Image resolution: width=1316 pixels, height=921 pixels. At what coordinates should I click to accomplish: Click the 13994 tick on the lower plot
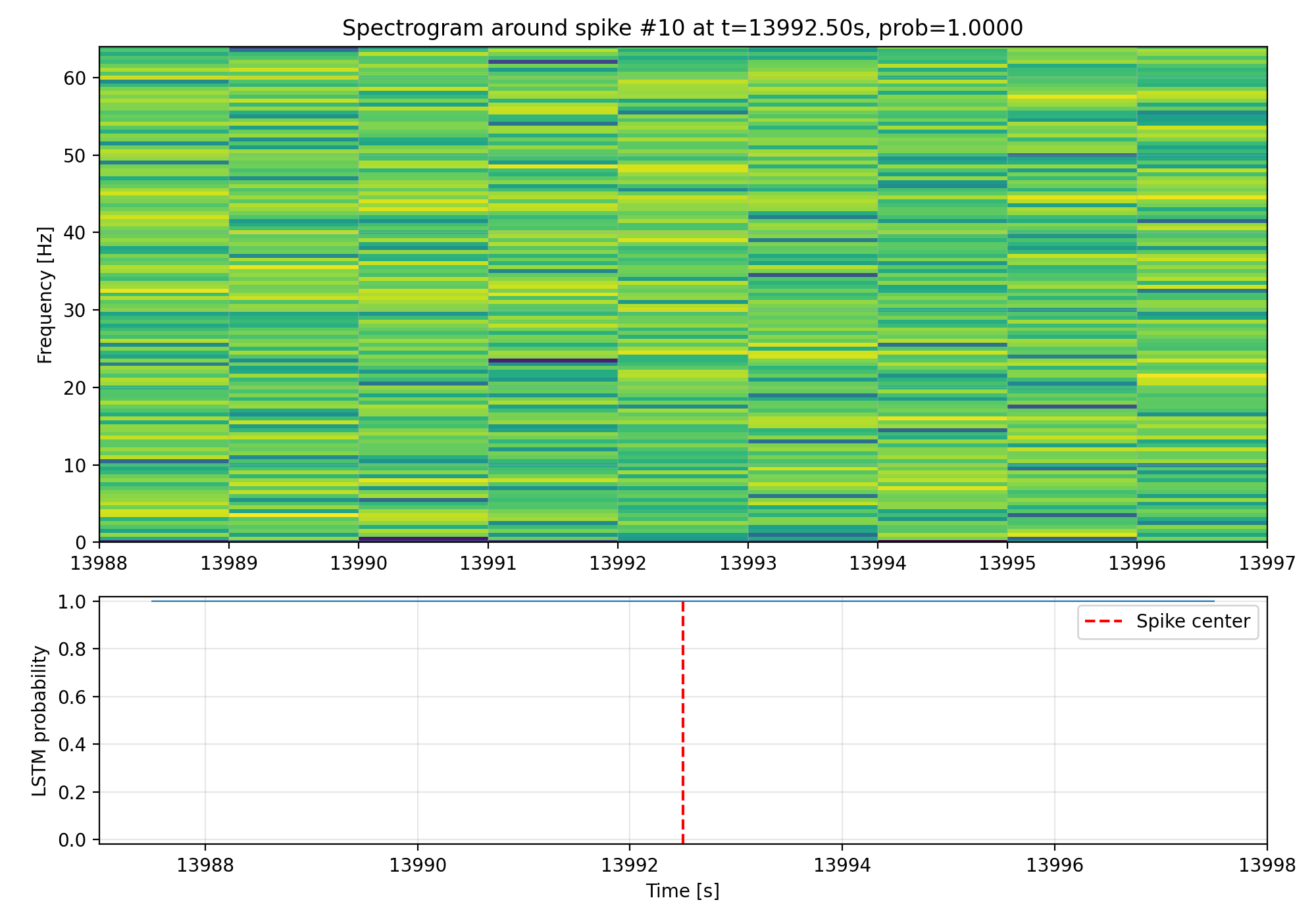pos(842,865)
